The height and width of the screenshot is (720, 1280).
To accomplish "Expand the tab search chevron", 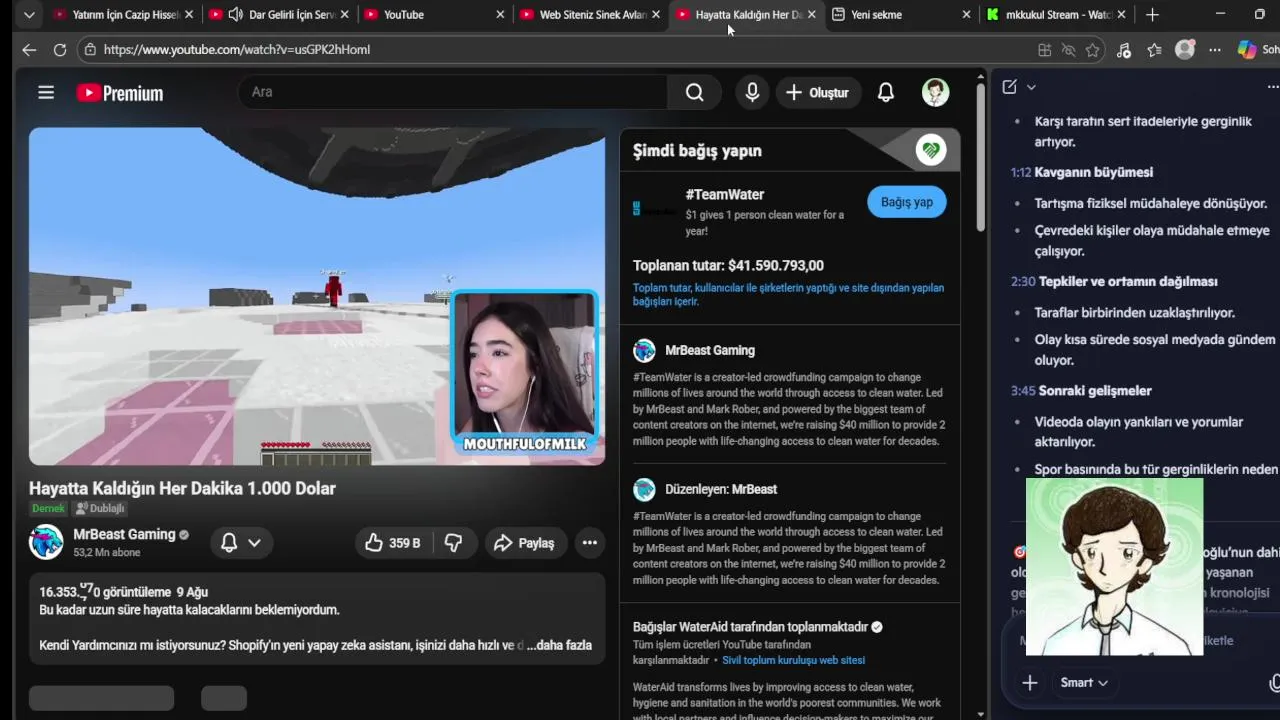I will tap(29, 15).
